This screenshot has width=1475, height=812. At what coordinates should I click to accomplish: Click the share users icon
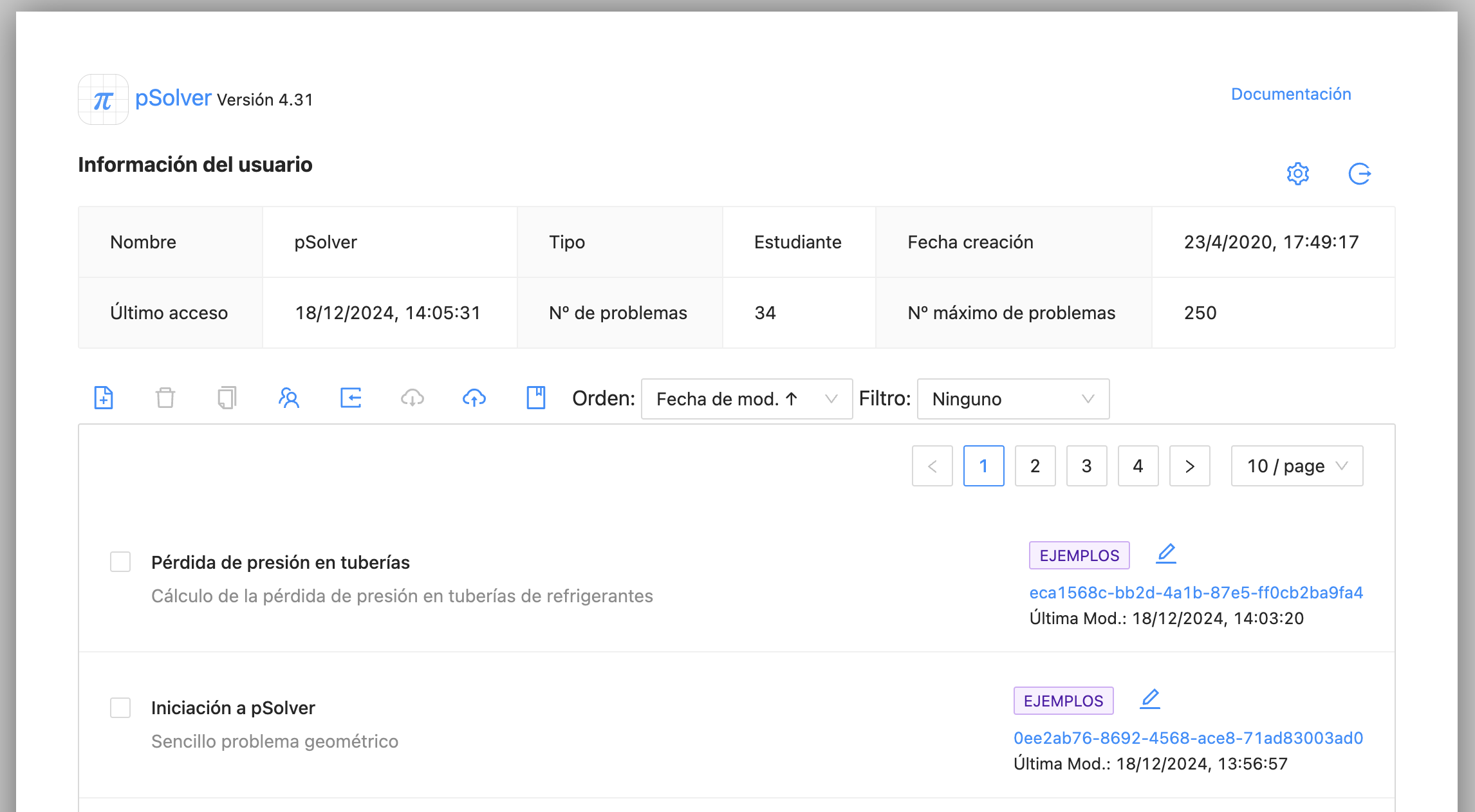(x=289, y=398)
